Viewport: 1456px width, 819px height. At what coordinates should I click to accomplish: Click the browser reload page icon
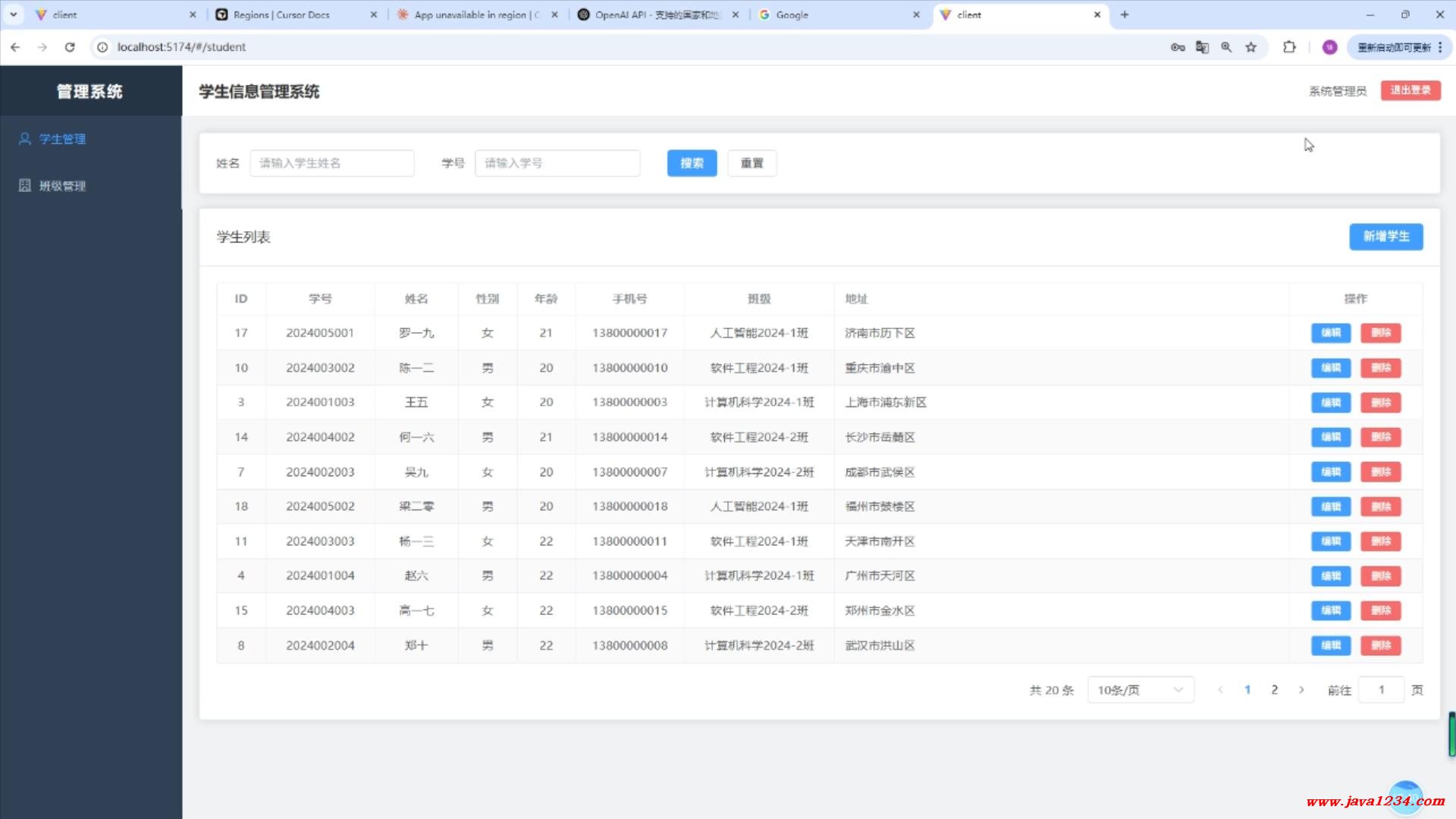[70, 47]
